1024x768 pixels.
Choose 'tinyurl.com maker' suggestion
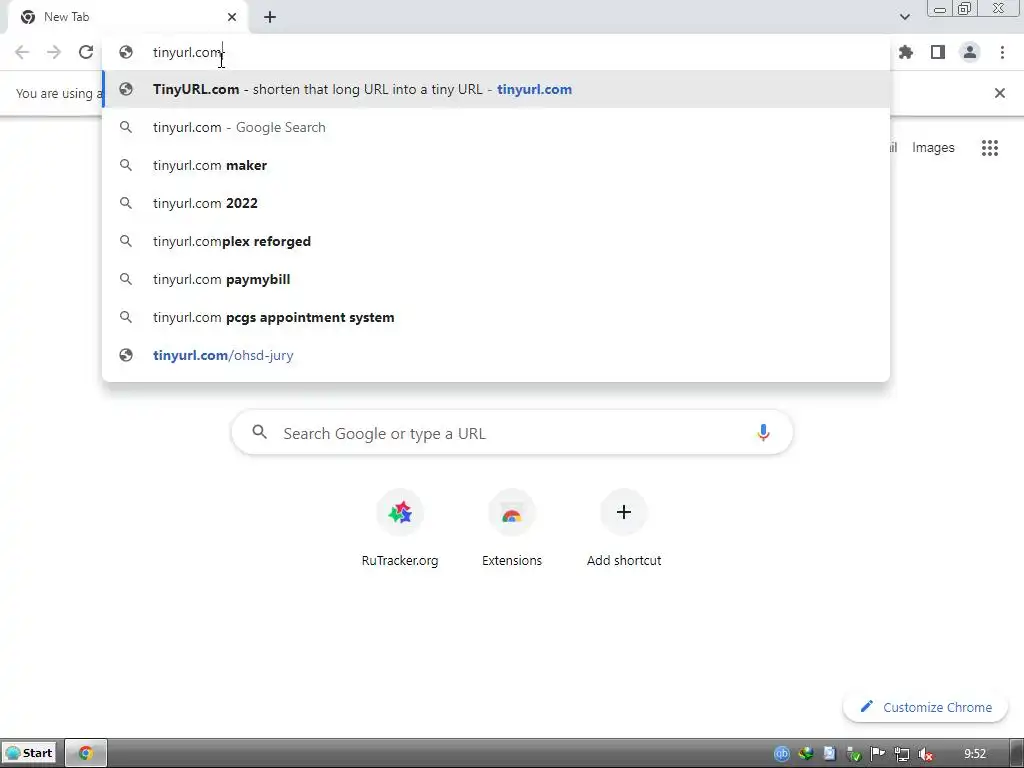(496, 165)
